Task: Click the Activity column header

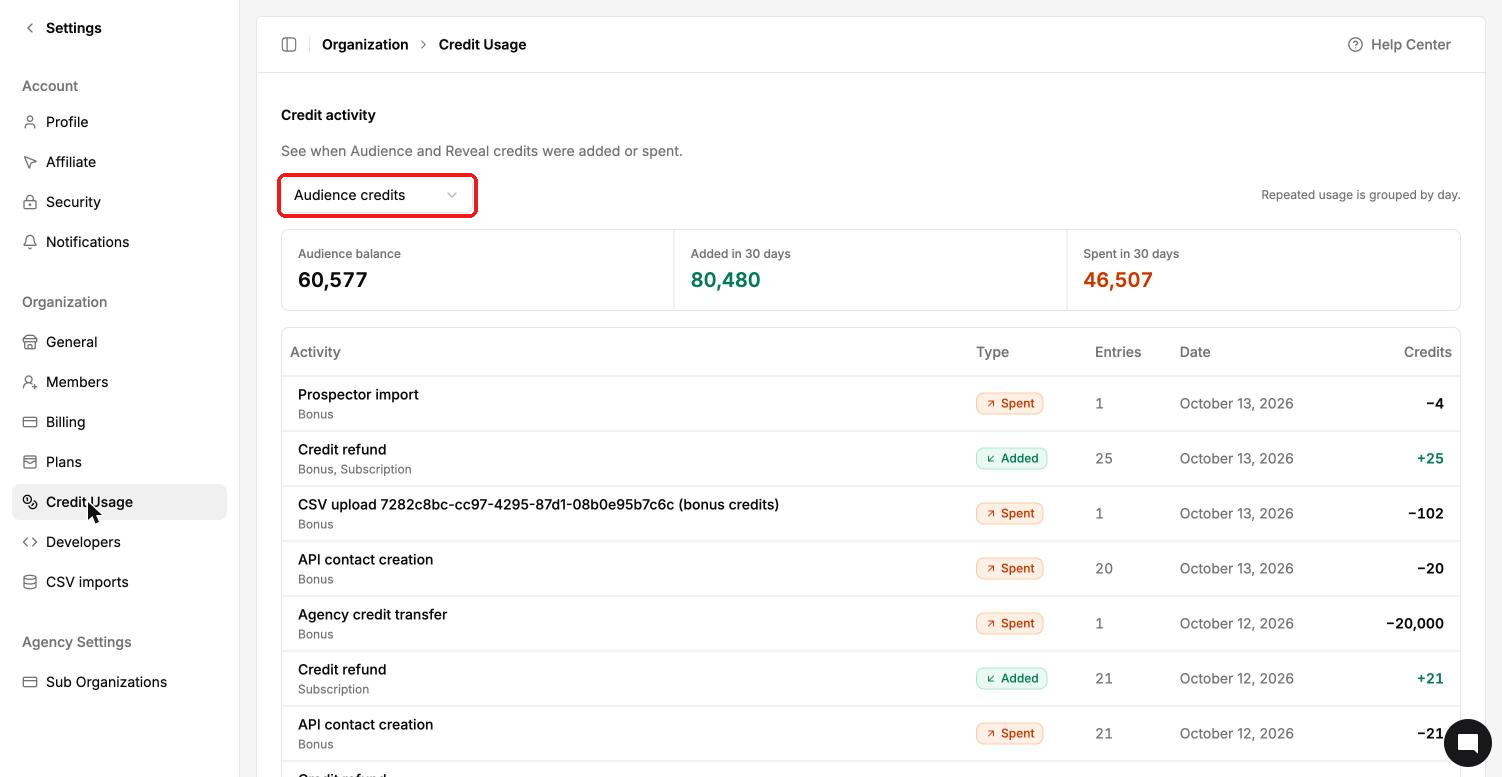Action: point(315,352)
